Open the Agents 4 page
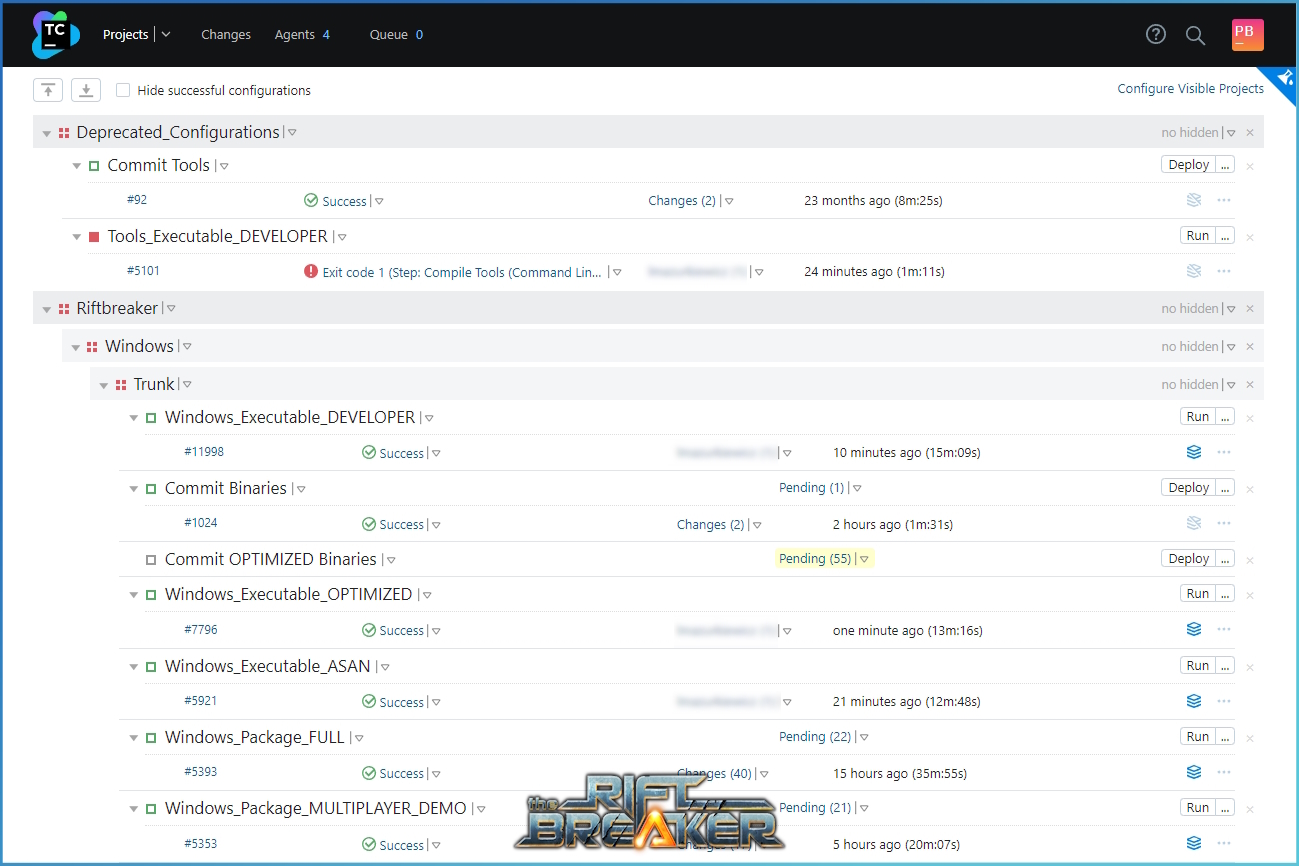 [x=302, y=34]
